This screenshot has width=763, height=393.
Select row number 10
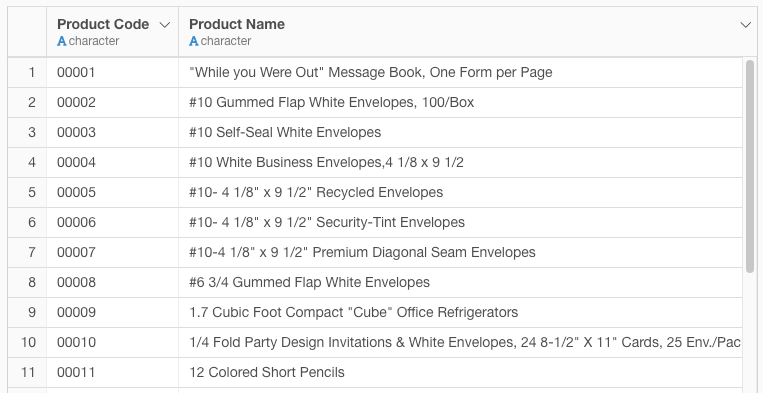click(27, 342)
